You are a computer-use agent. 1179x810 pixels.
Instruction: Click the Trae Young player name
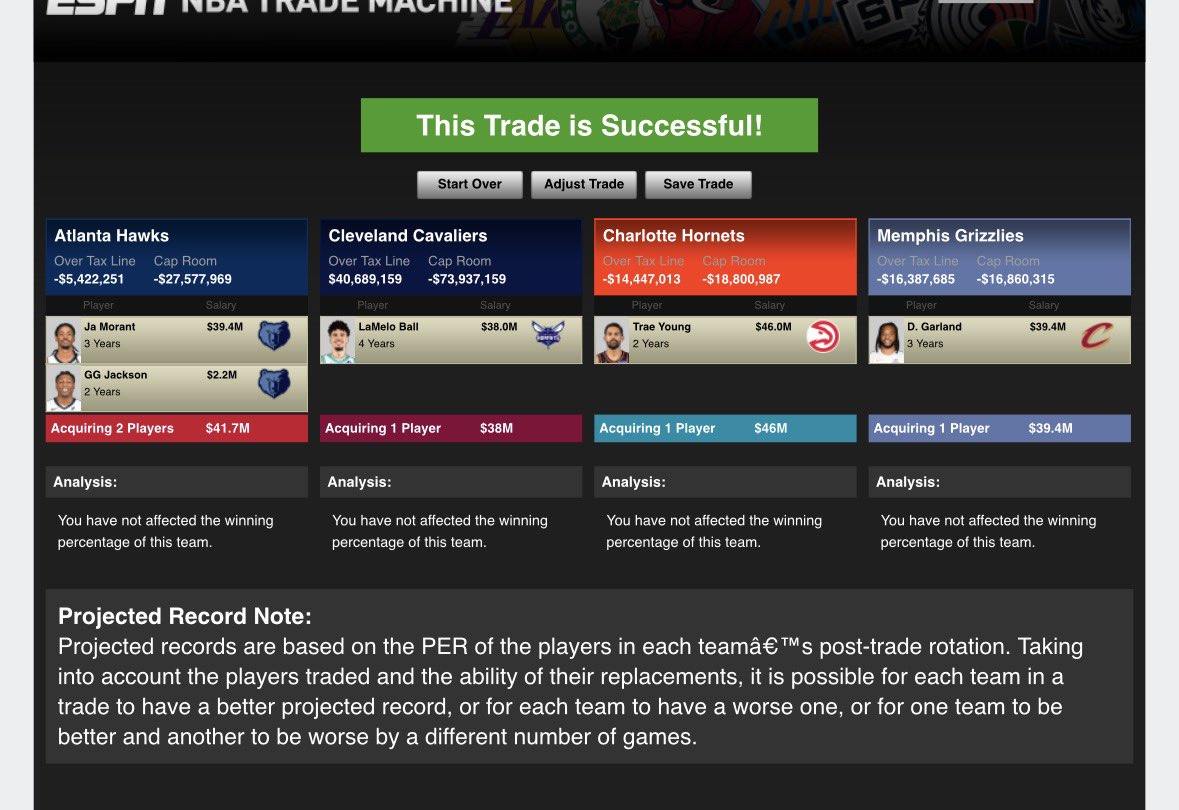[662, 327]
